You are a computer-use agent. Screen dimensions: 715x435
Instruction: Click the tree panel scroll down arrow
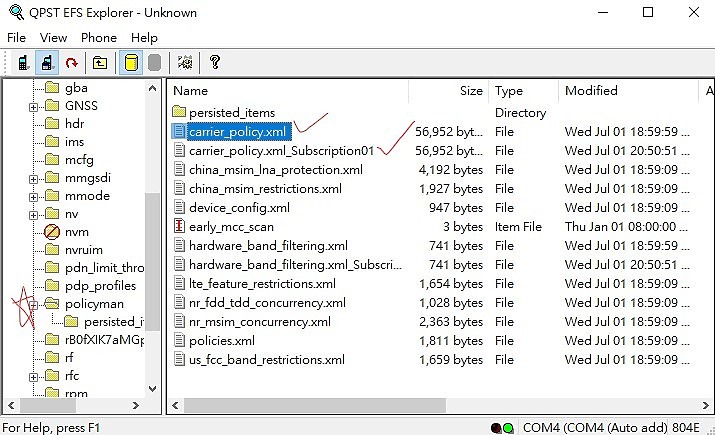(x=152, y=389)
